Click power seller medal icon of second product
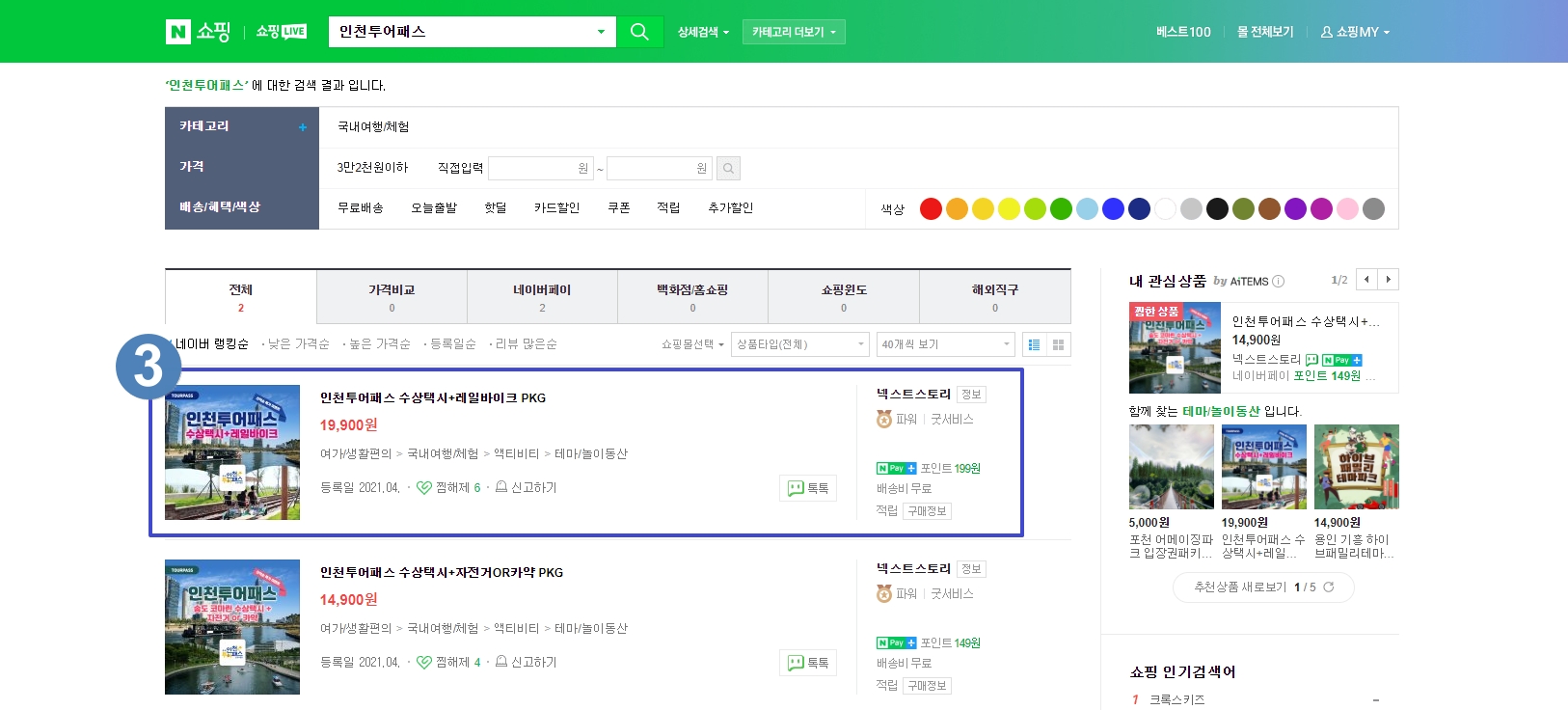 coord(883,594)
